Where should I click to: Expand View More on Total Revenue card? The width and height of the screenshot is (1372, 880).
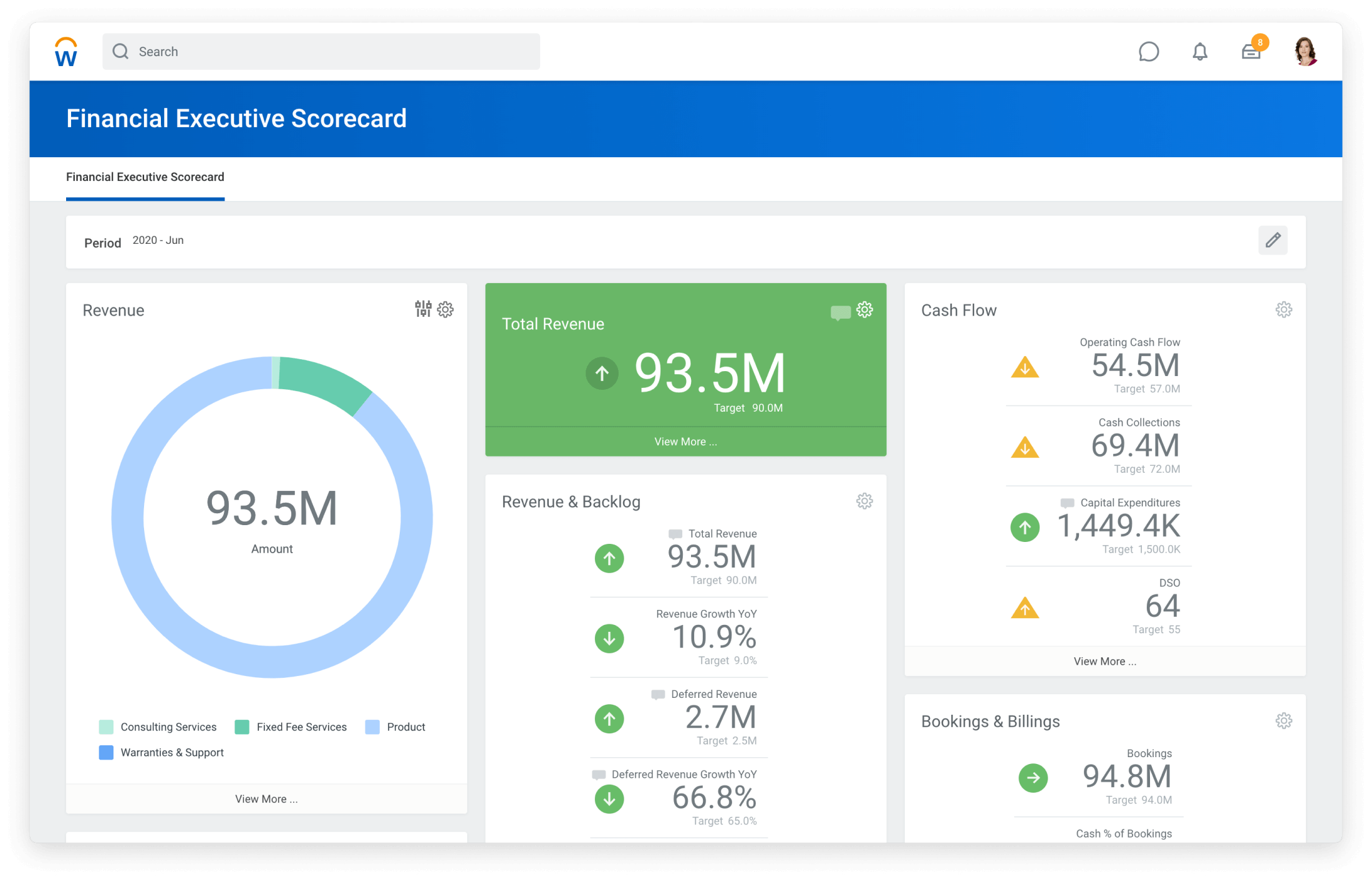[x=685, y=442]
